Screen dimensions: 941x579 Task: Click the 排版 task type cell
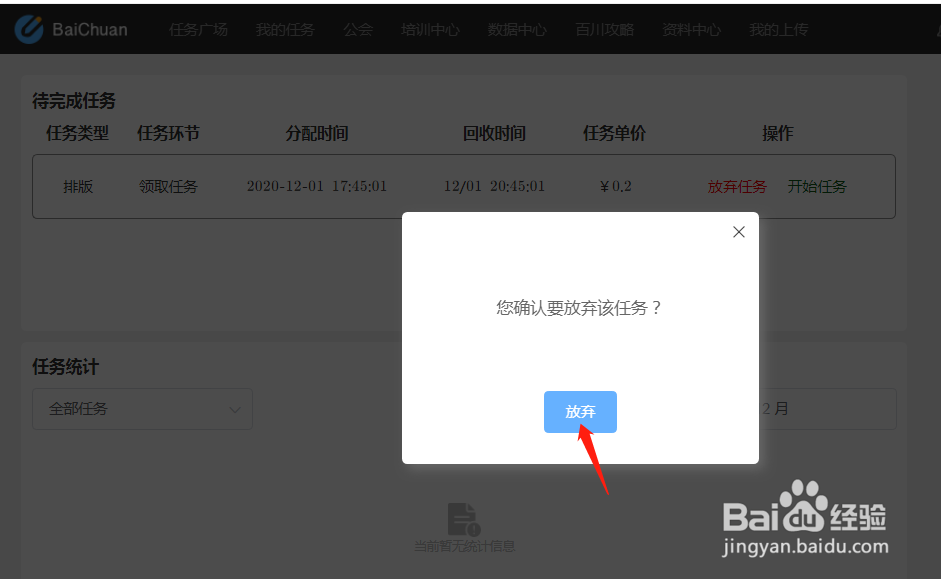78,187
